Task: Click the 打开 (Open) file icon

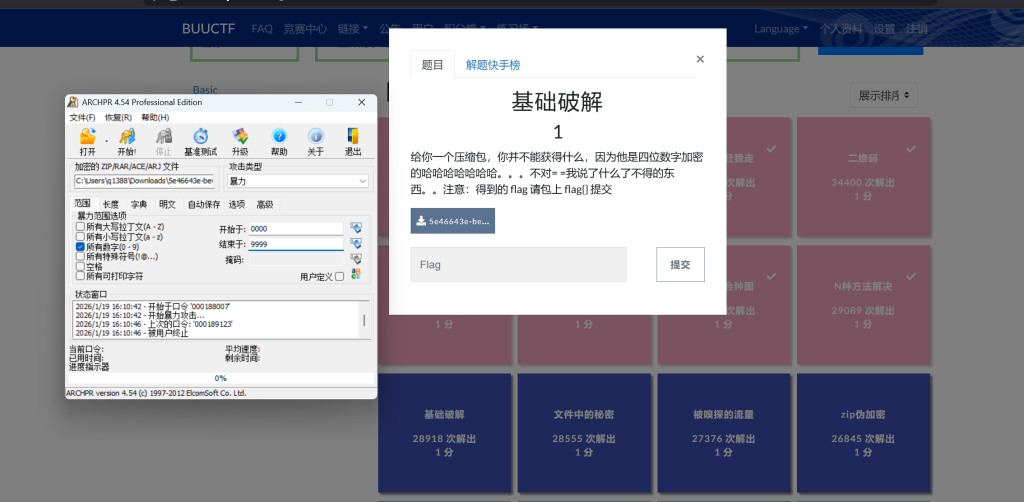Action: [x=88, y=137]
